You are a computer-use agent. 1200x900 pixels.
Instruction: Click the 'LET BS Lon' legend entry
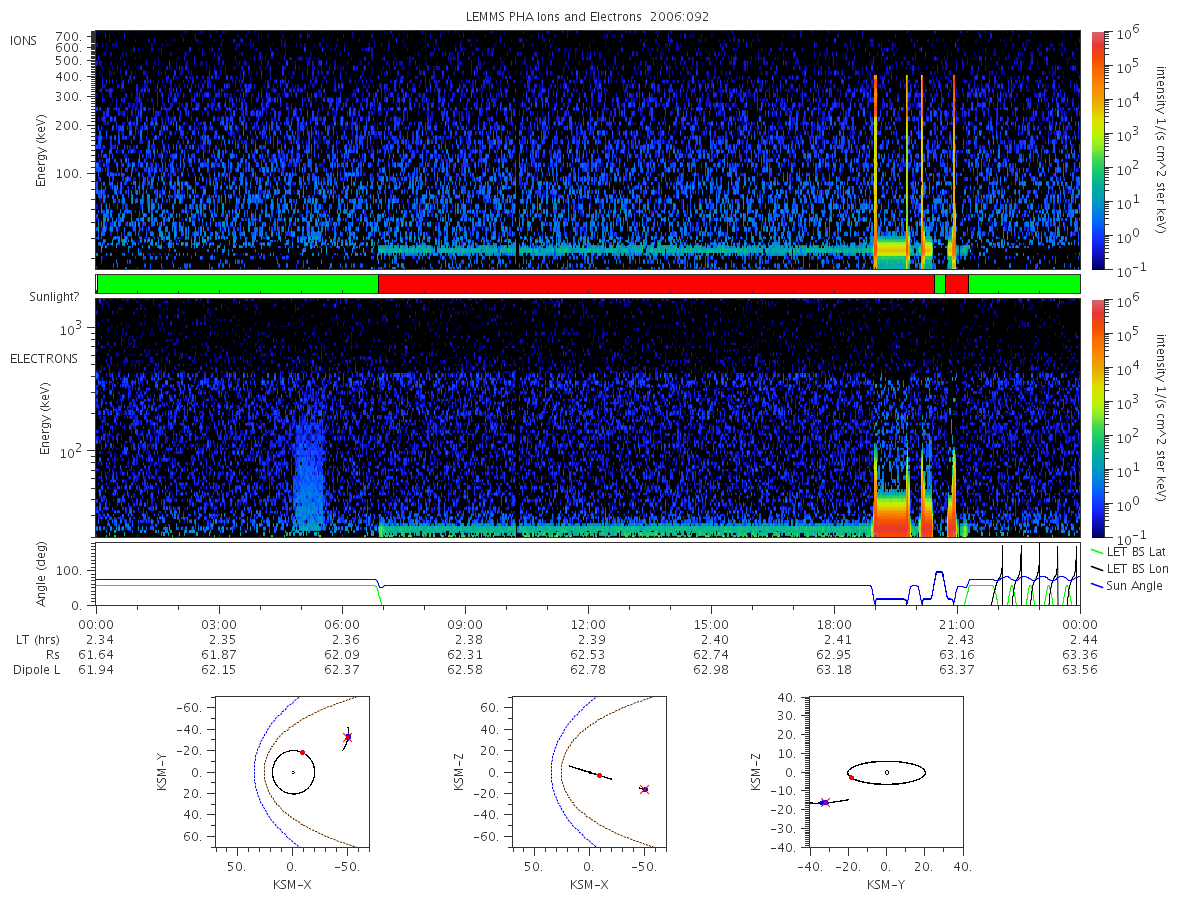1128,568
